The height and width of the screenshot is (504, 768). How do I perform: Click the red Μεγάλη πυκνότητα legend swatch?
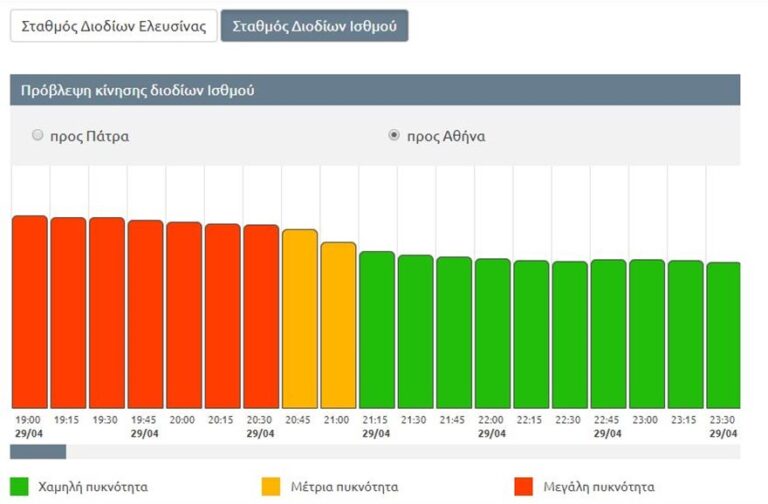click(x=521, y=487)
